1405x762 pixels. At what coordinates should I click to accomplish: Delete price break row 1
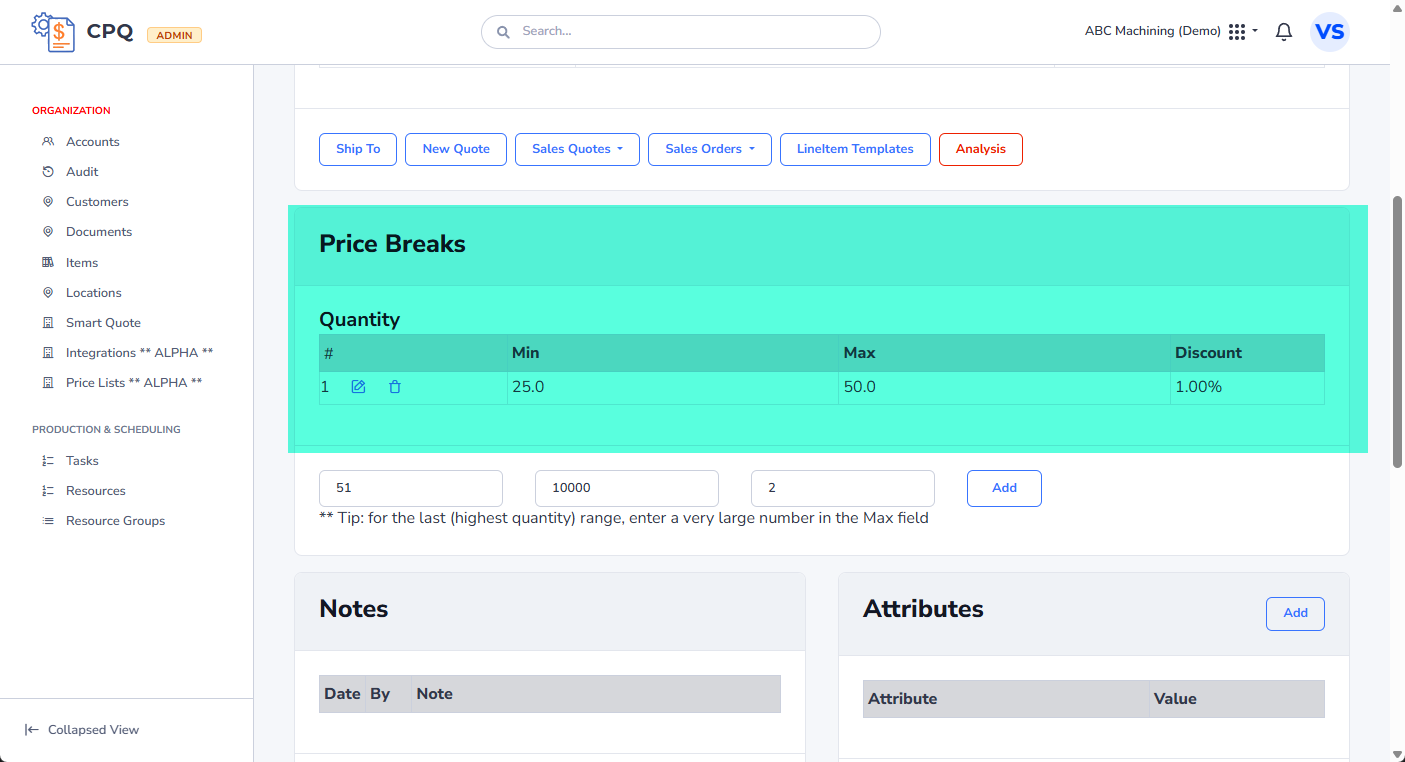click(394, 387)
